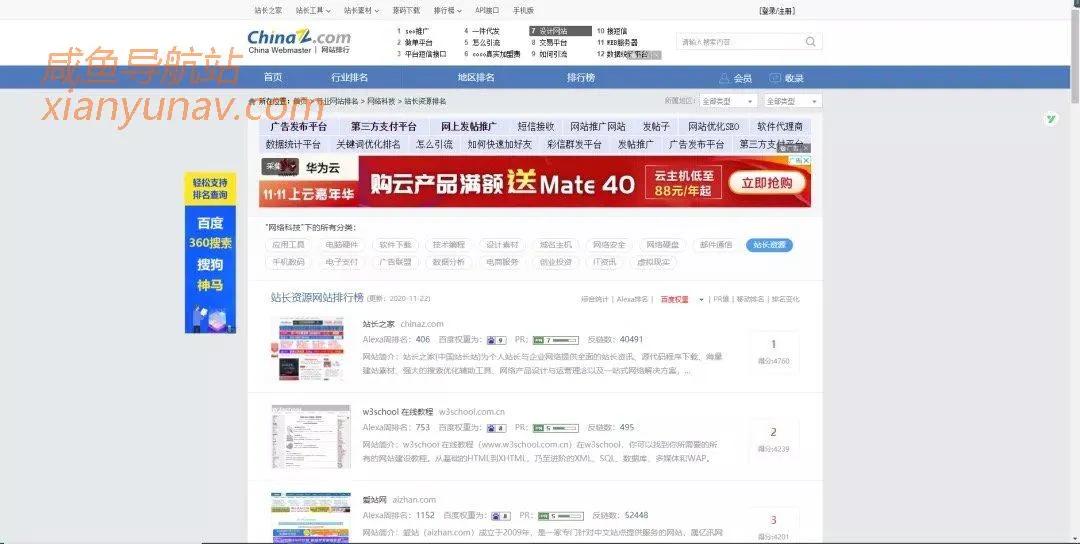Select the 虚拟现实 category
Viewport: 1080px width, 544px height.
[x=654, y=262]
